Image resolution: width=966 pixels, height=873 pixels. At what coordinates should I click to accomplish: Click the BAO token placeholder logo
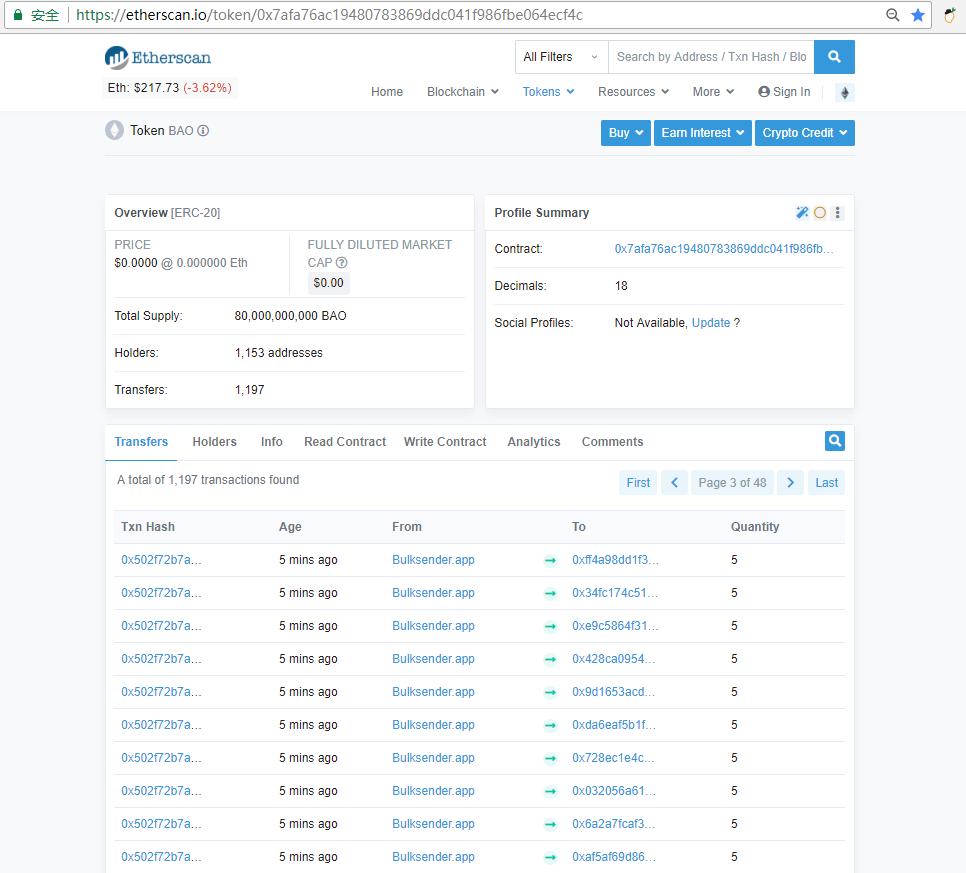115,130
